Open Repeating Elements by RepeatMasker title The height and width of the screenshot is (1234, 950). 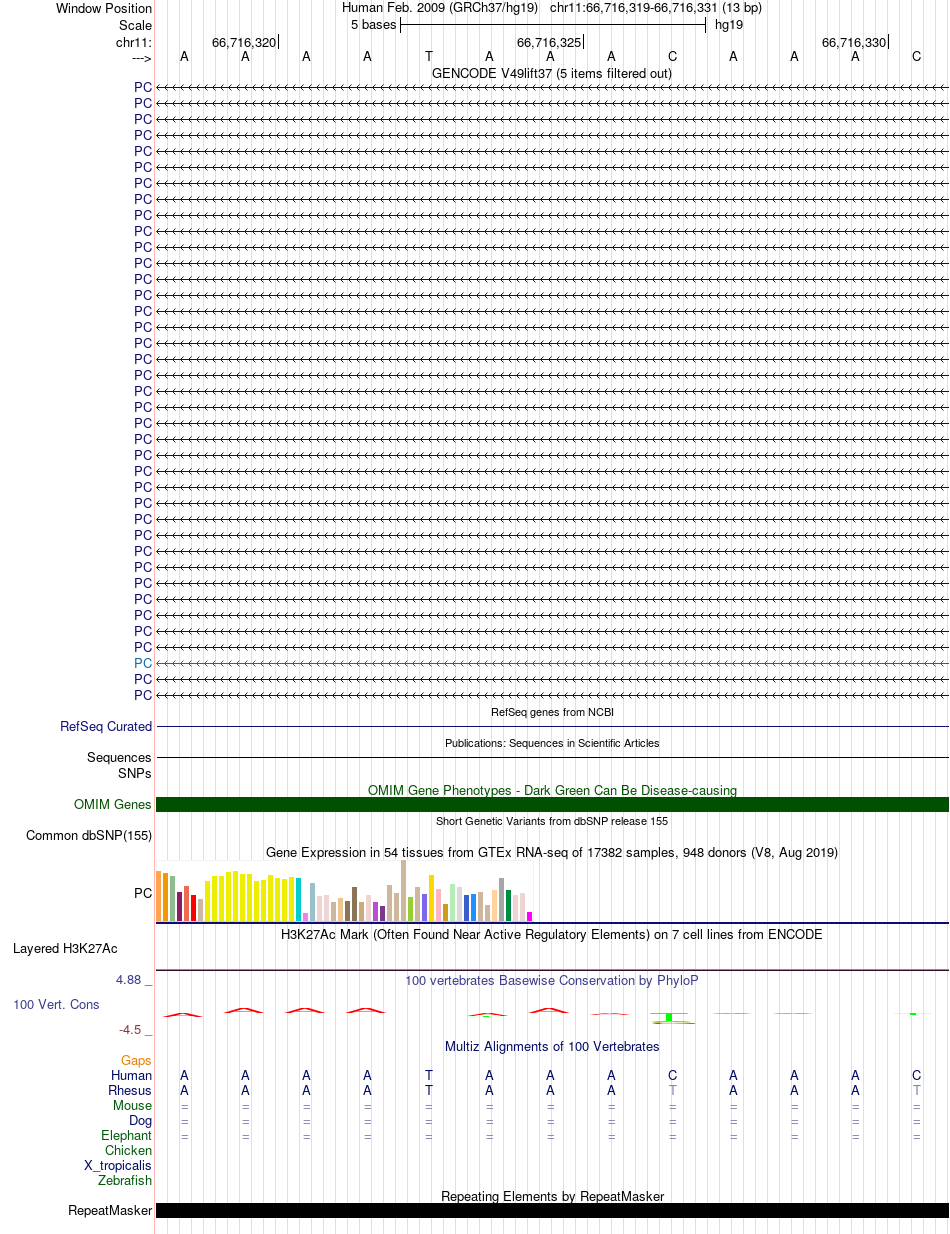point(552,1197)
